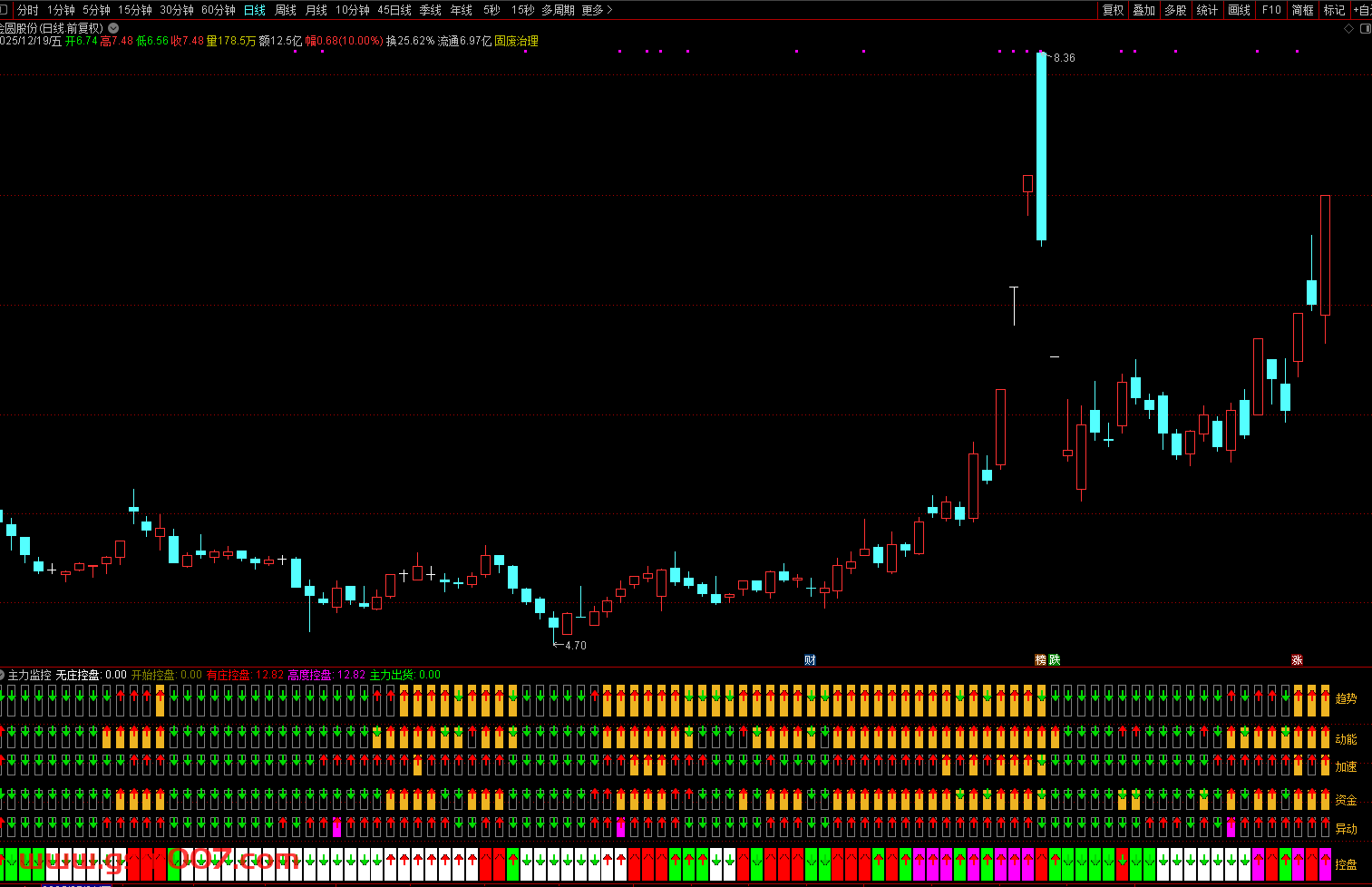This screenshot has height=887, width=1372.
Task: Toggle the 叠加 overlay option
Action: [1144, 10]
